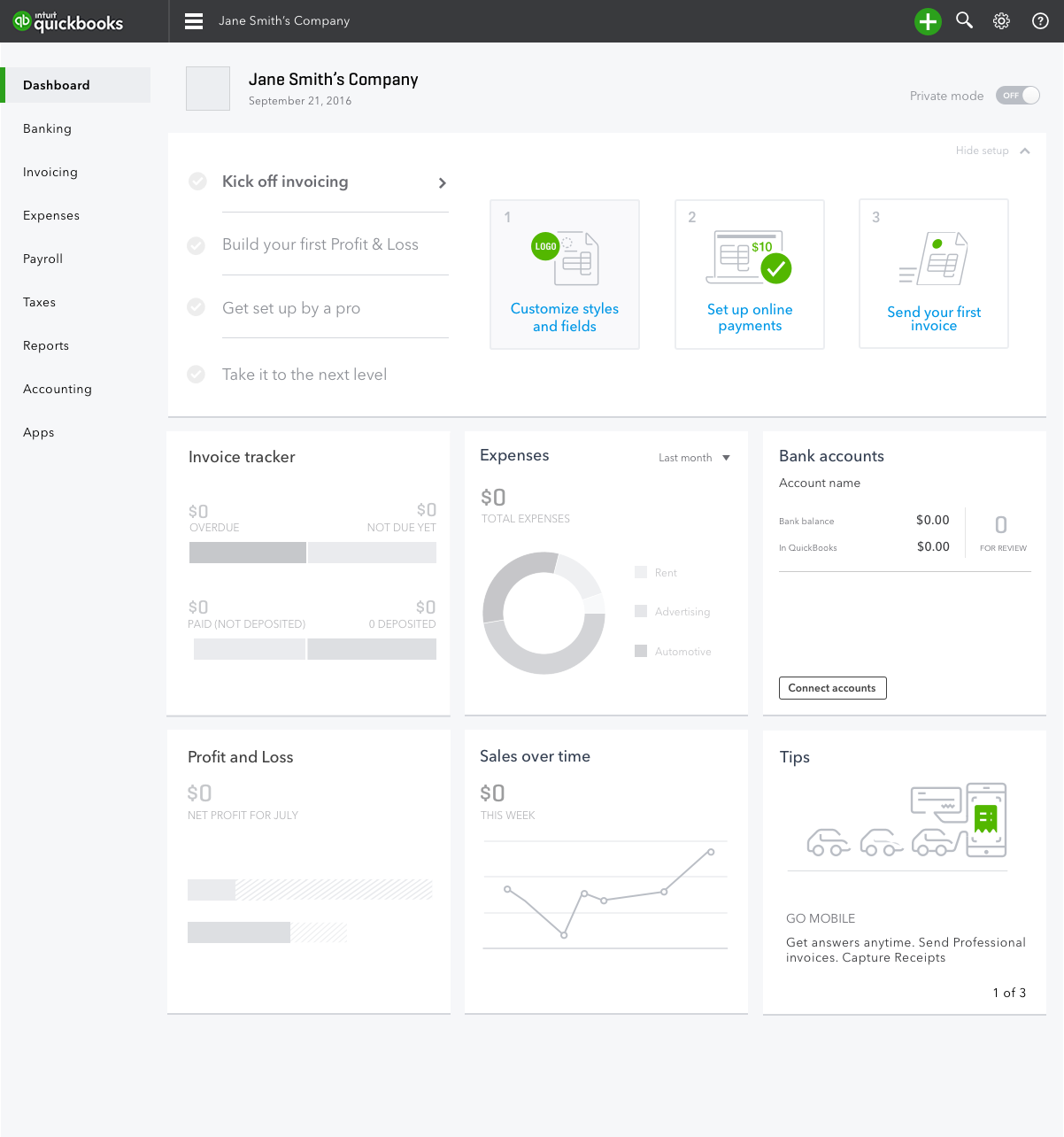Click the company logo placeholder
Viewport: 1064px width, 1137px height.
(208, 89)
